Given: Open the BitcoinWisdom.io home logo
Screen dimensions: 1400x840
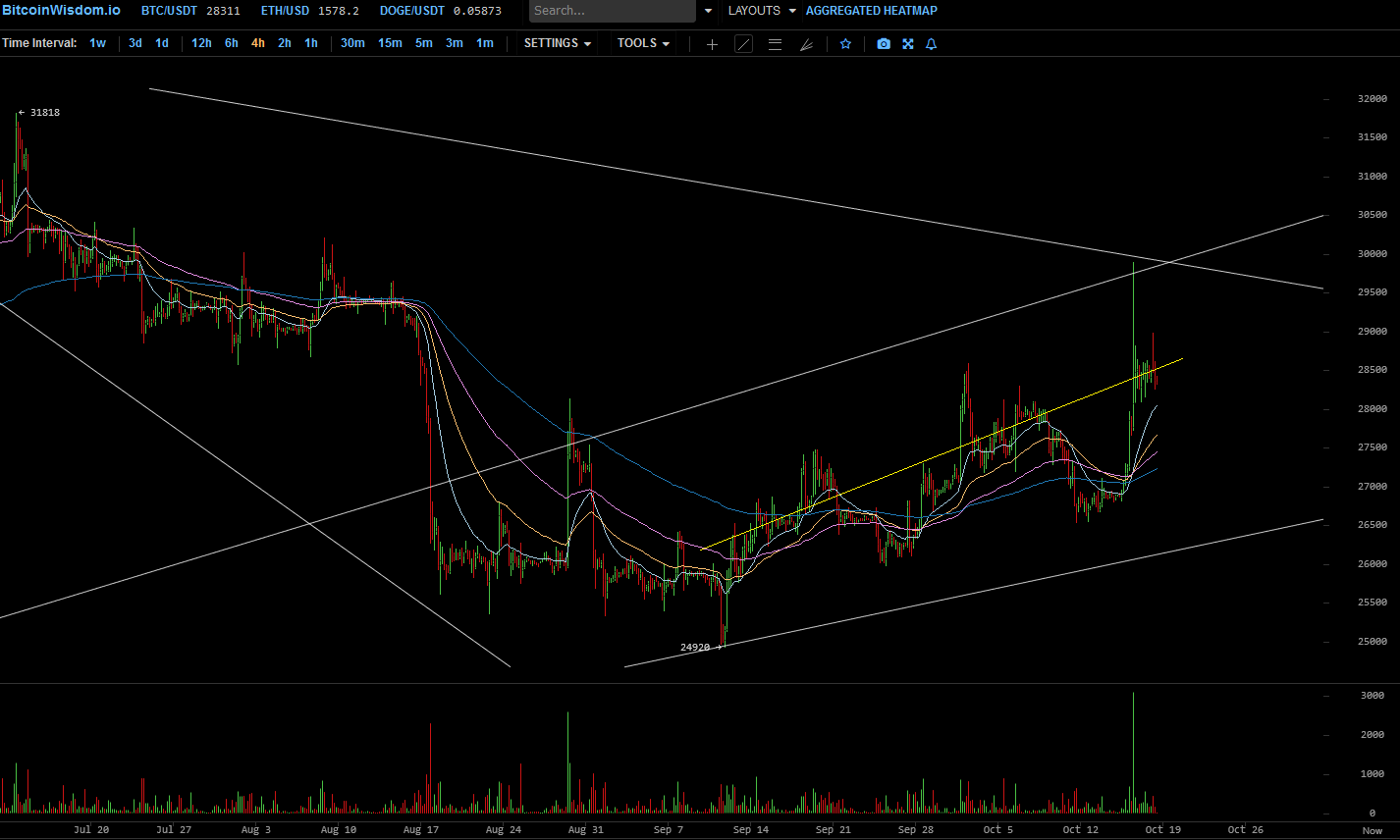Looking at the screenshot, I should point(61,10).
